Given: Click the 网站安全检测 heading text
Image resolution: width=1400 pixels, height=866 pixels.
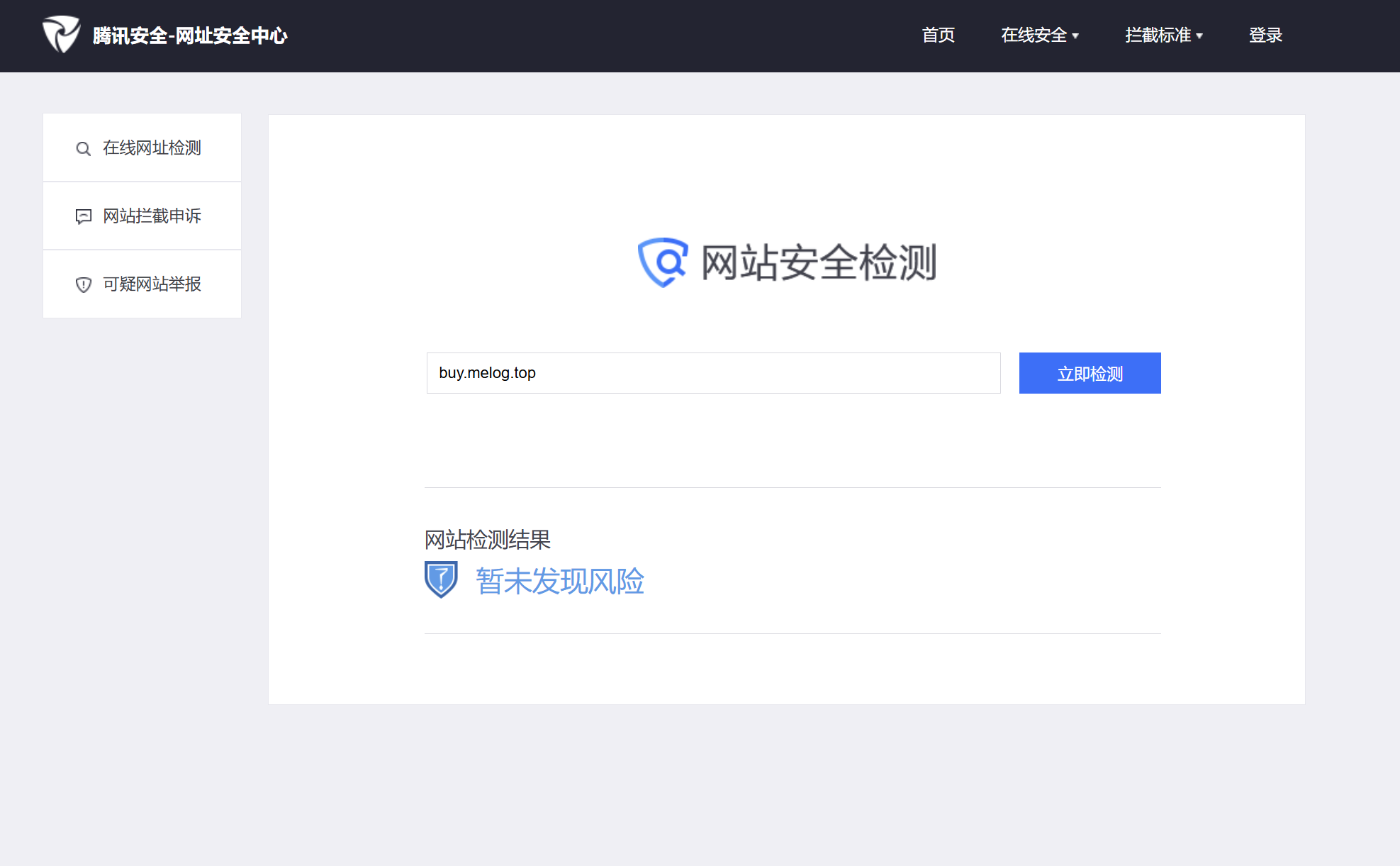Looking at the screenshot, I should tap(819, 262).
